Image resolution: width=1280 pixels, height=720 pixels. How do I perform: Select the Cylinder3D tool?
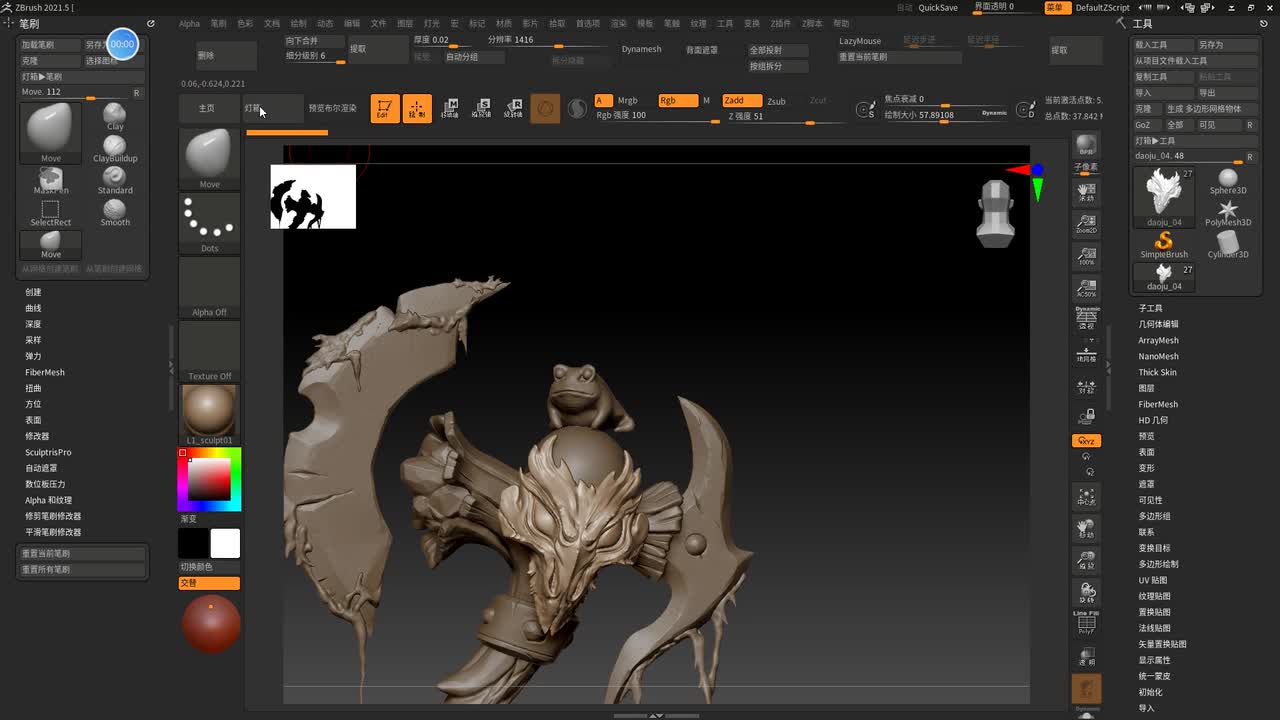click(x=1228, y=245)
